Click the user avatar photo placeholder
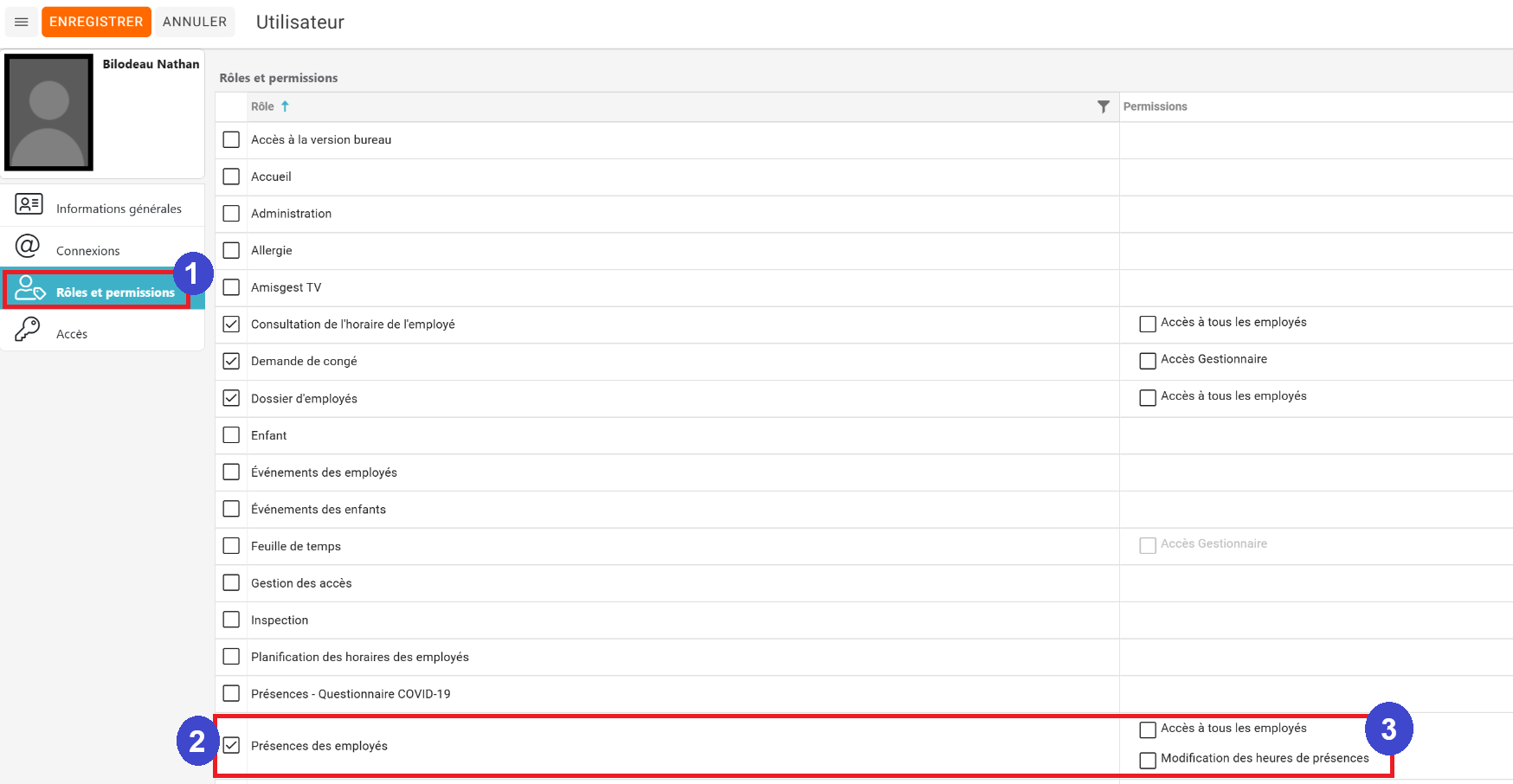 tap(49, 112)
